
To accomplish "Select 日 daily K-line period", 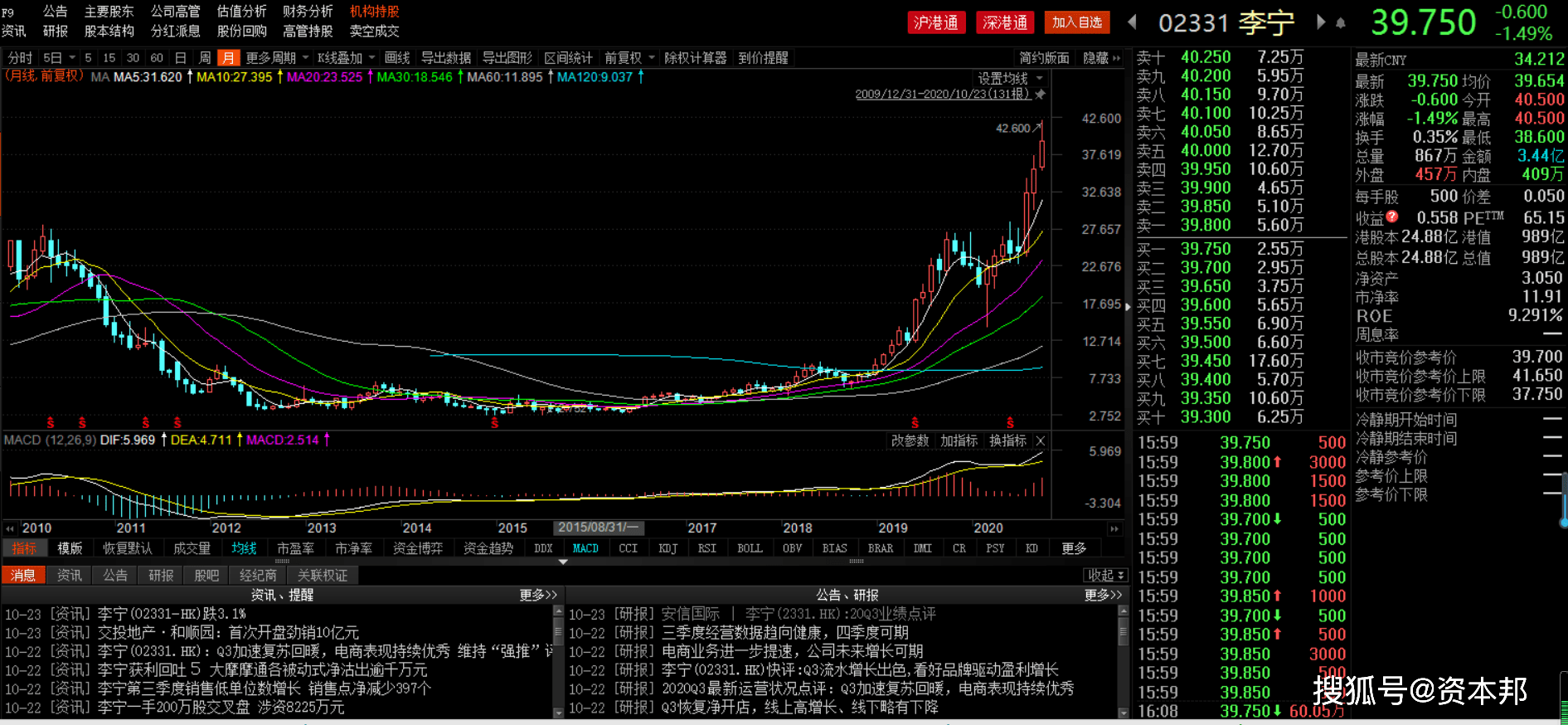I will [x=180, y=58].
